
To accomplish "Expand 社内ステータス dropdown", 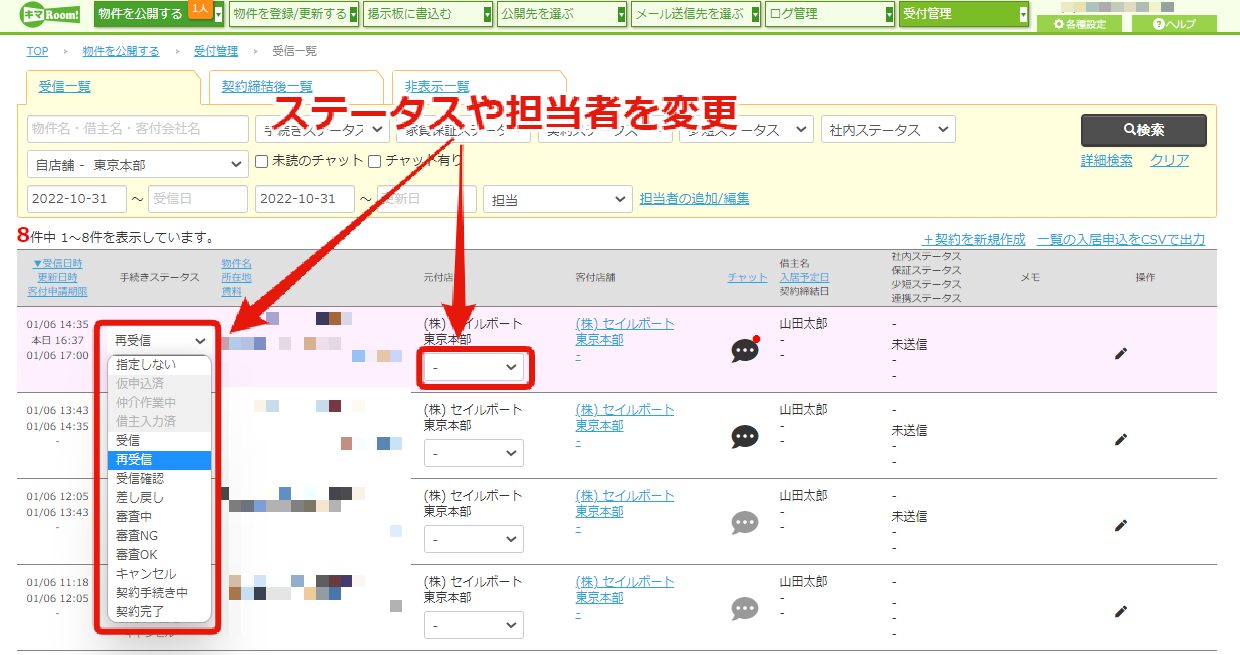I will [x=888, y=130].
